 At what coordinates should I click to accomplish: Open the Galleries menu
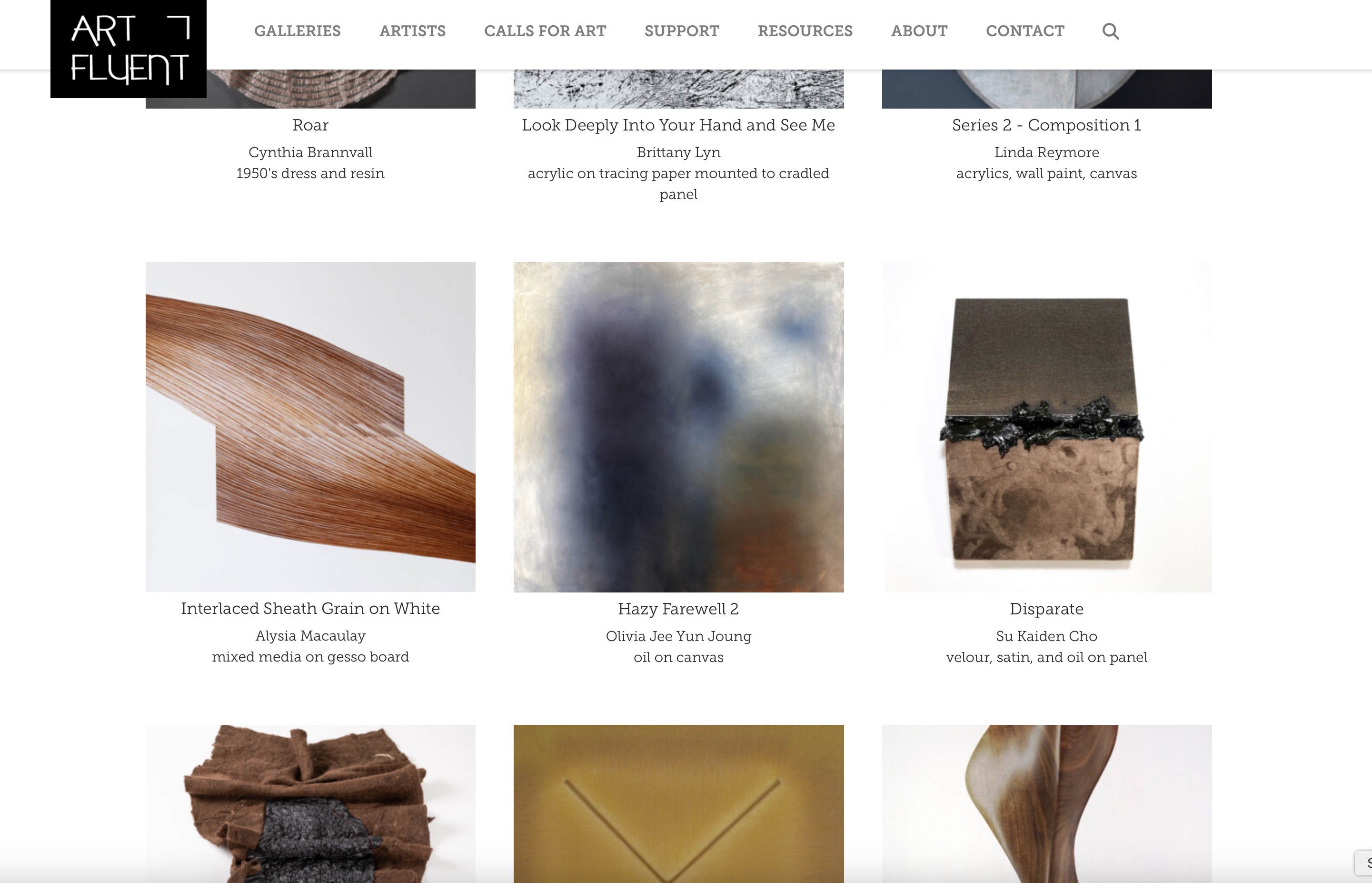[x=298, y=31]
